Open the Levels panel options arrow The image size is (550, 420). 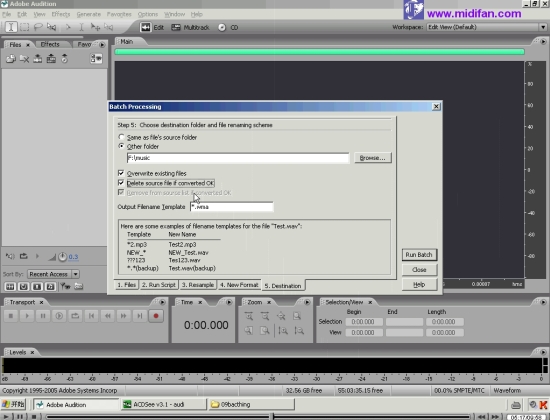[543, 352]
